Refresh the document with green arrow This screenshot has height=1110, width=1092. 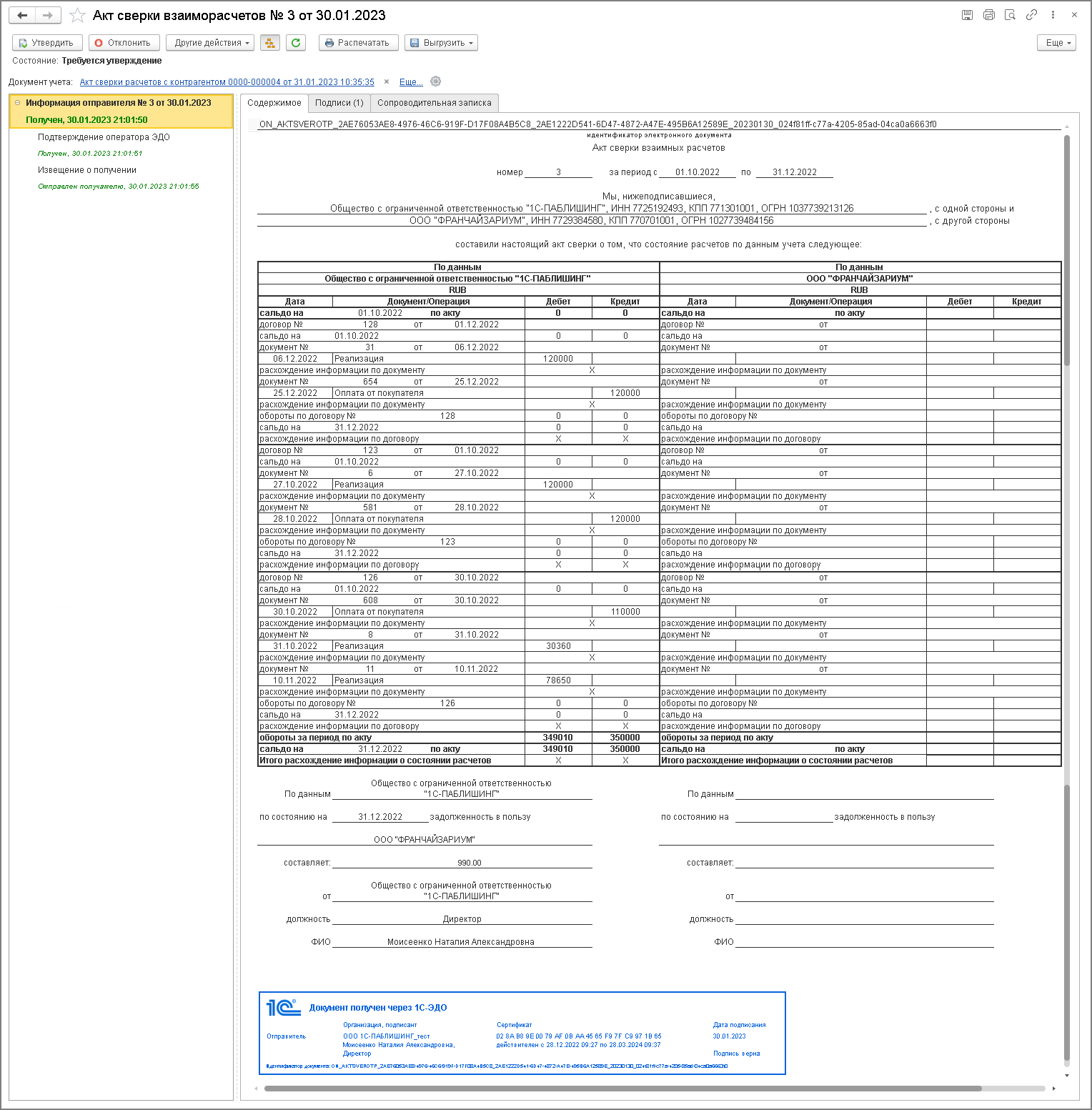[296, 43]
